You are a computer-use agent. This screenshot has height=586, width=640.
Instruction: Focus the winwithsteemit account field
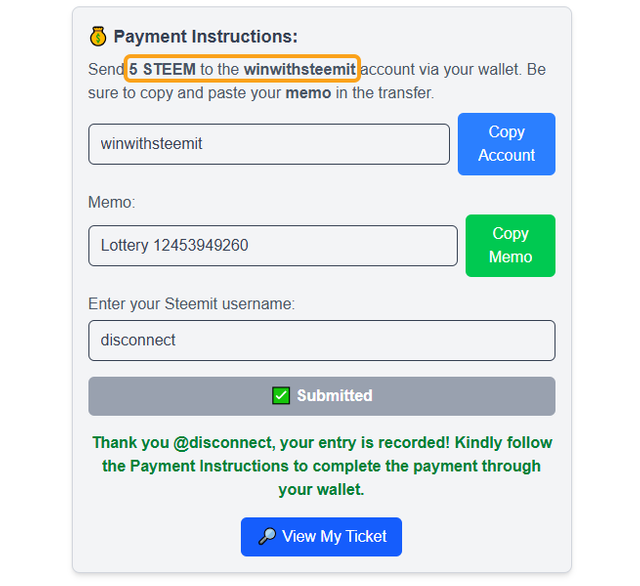click(269, 144)
